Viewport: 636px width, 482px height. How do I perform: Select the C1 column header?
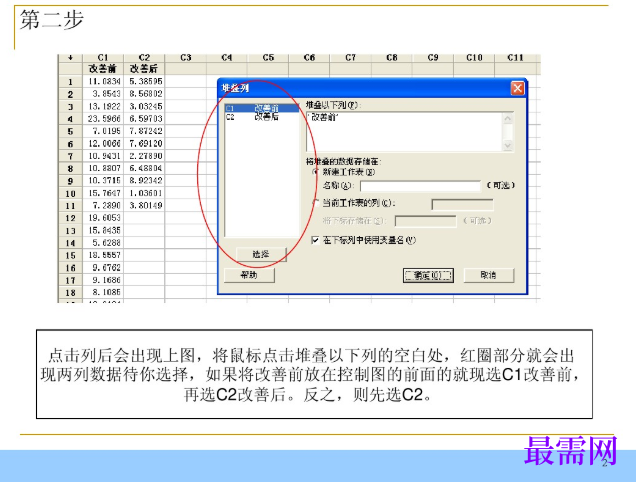coord(103,58)
